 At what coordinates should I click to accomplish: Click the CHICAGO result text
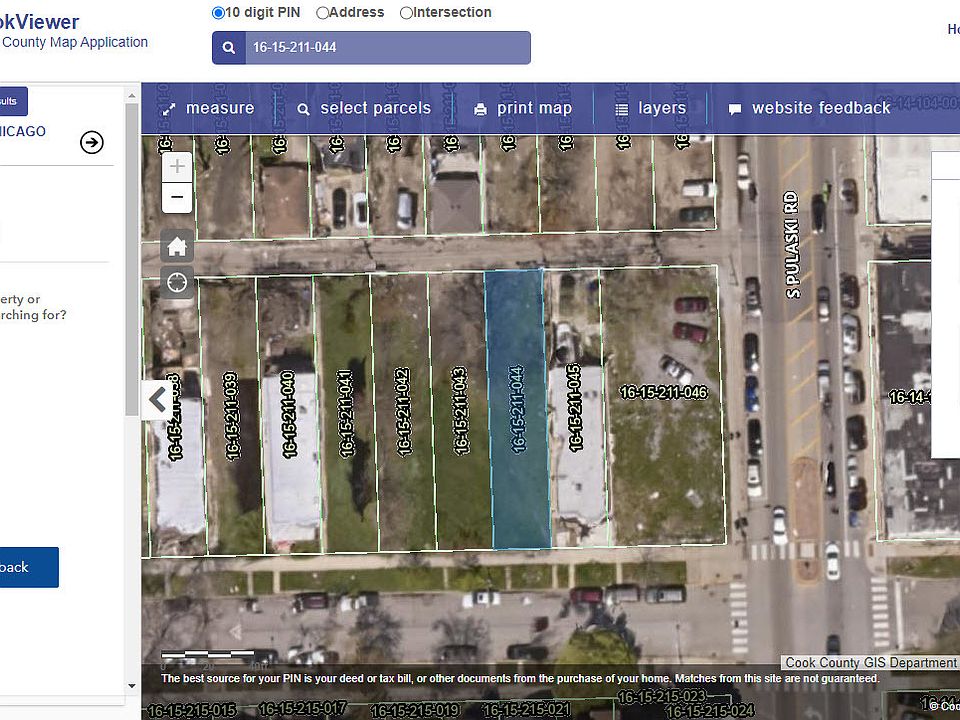[x=23, y=132]
